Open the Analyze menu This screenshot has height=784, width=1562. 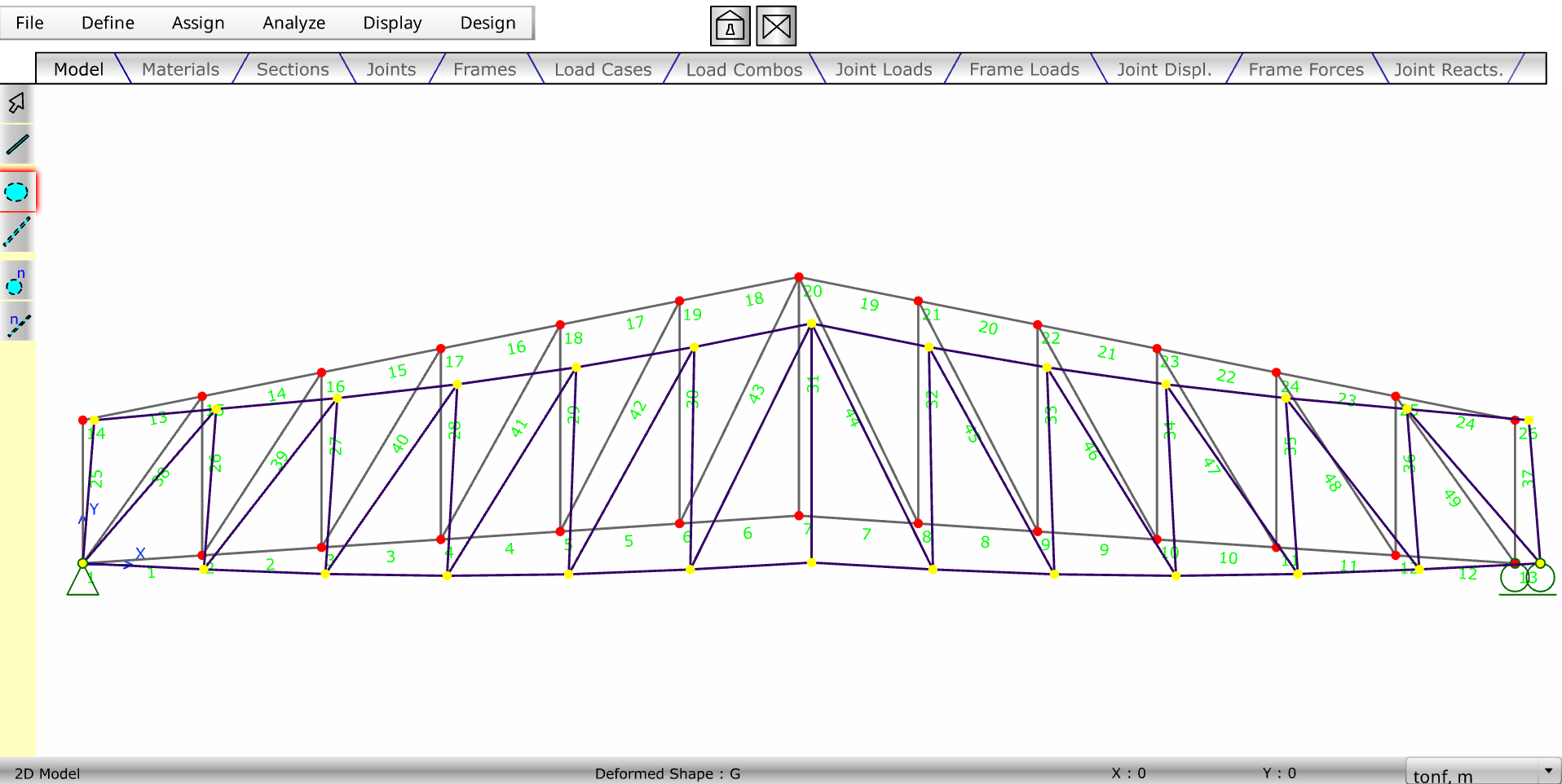coord(293,23)
